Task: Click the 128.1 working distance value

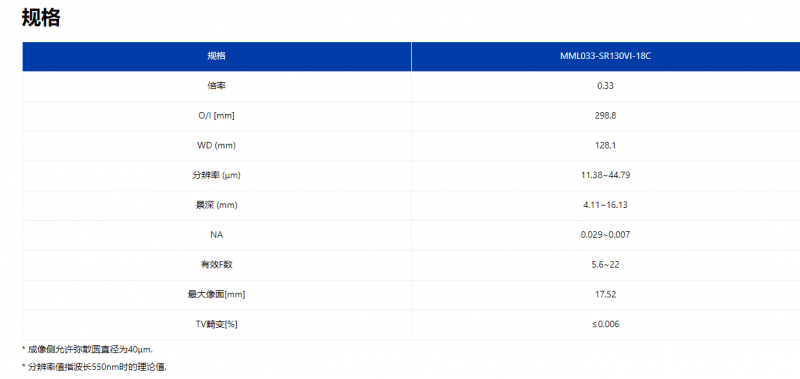Action: (605, 145)
